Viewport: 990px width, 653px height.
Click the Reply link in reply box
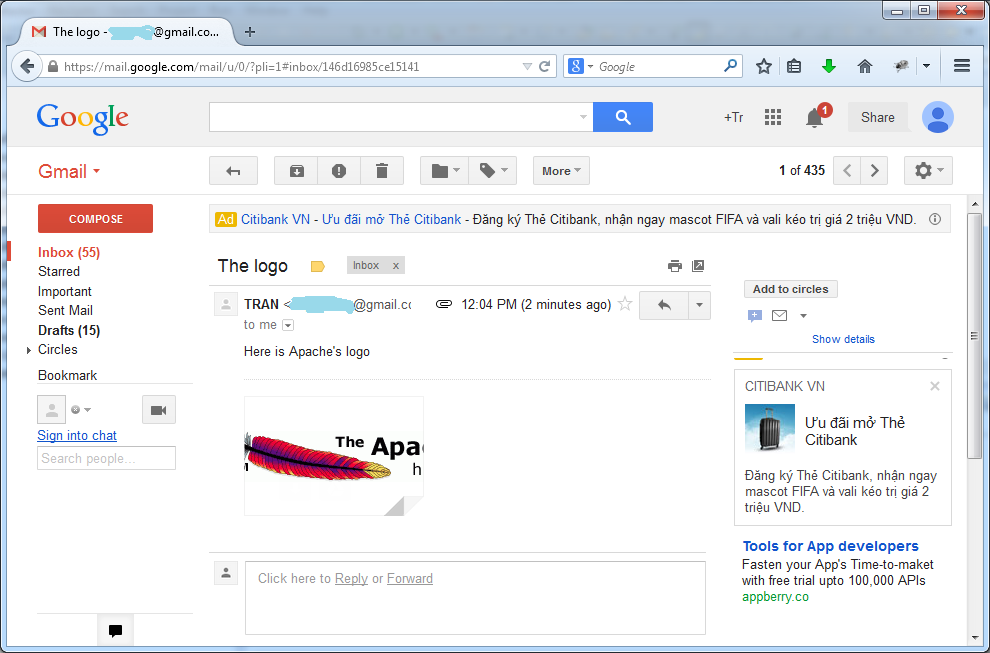(351, 578)
